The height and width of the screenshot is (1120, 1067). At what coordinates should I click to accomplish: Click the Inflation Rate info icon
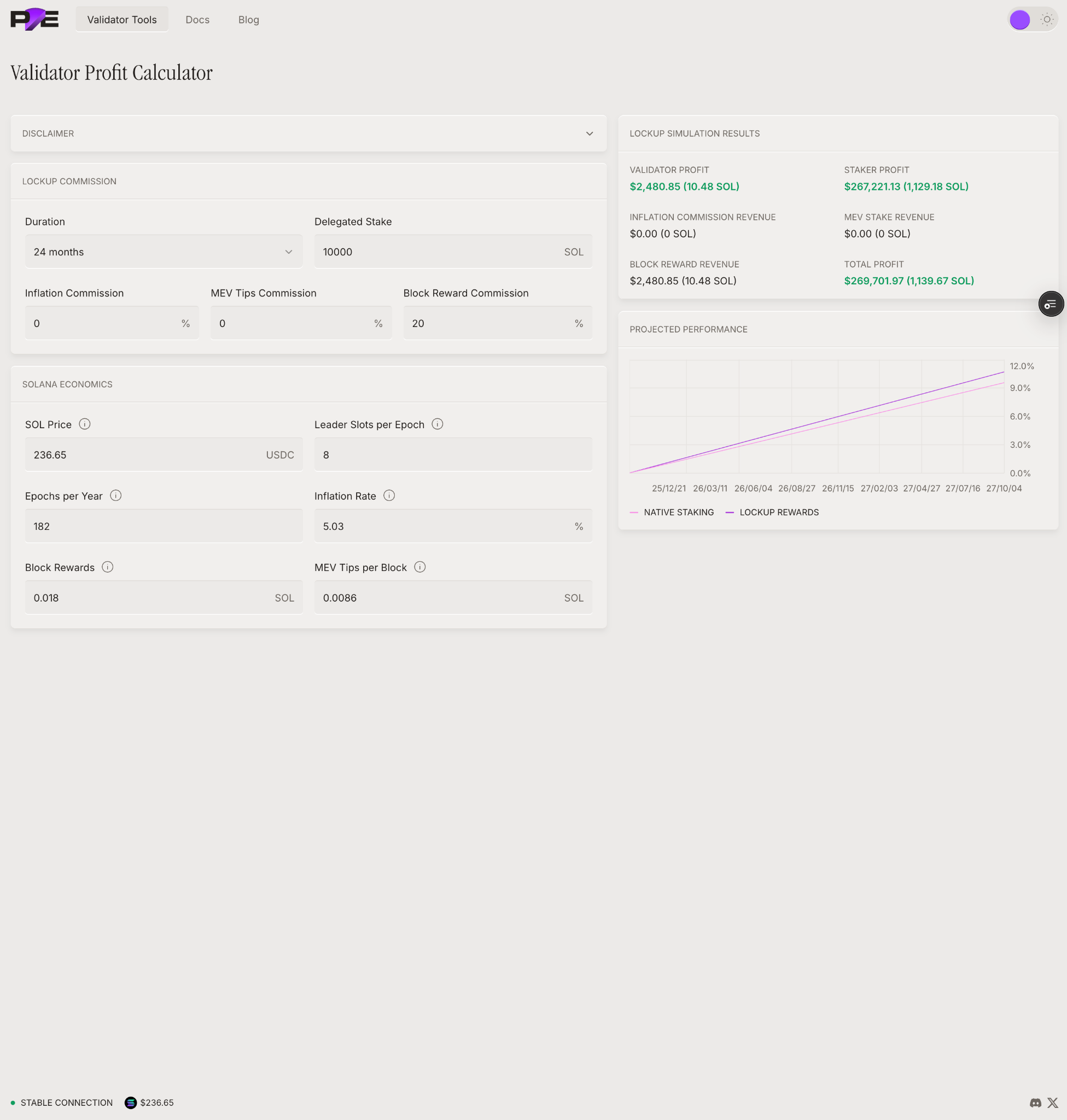(x=389, y=495)
